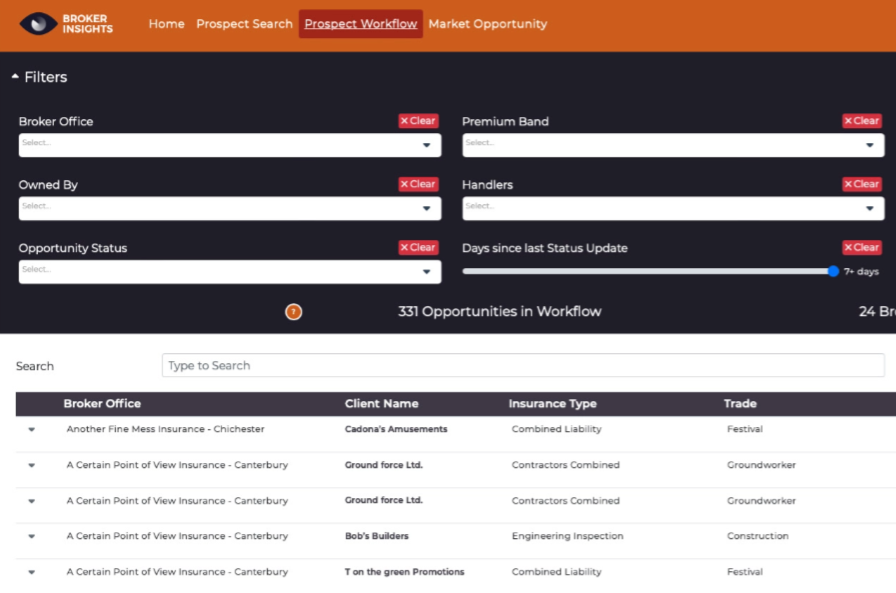
Task: Collapse the Filters section
Action: (39, 77)
